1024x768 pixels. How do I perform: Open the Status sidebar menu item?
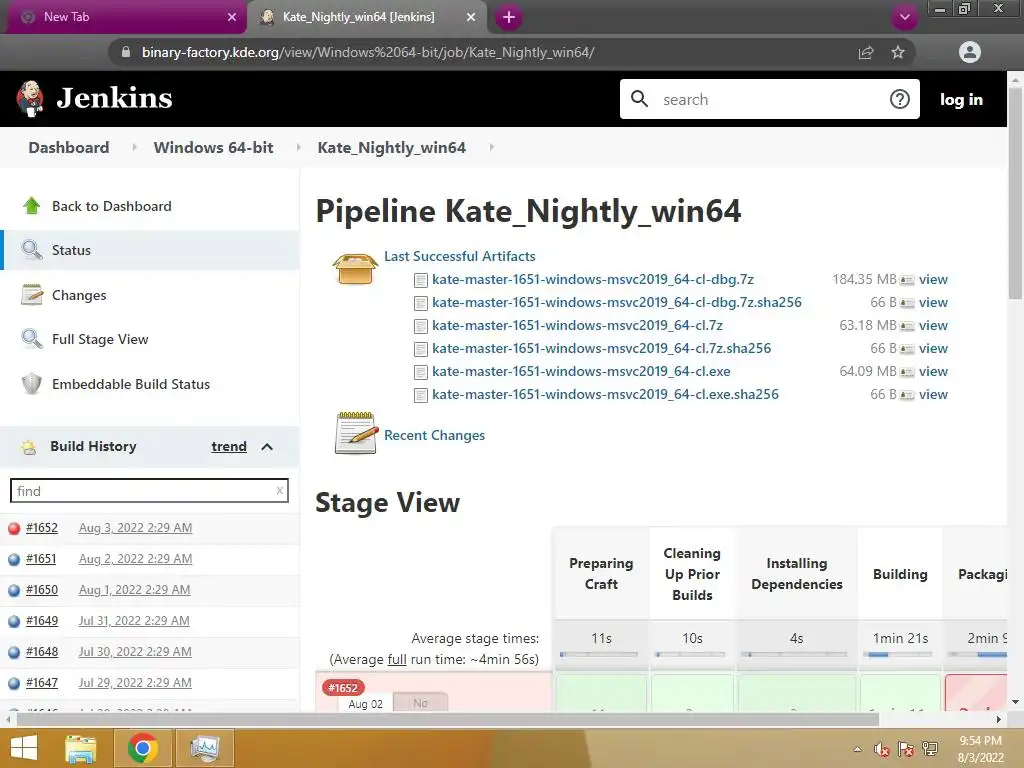coord(150,250)
